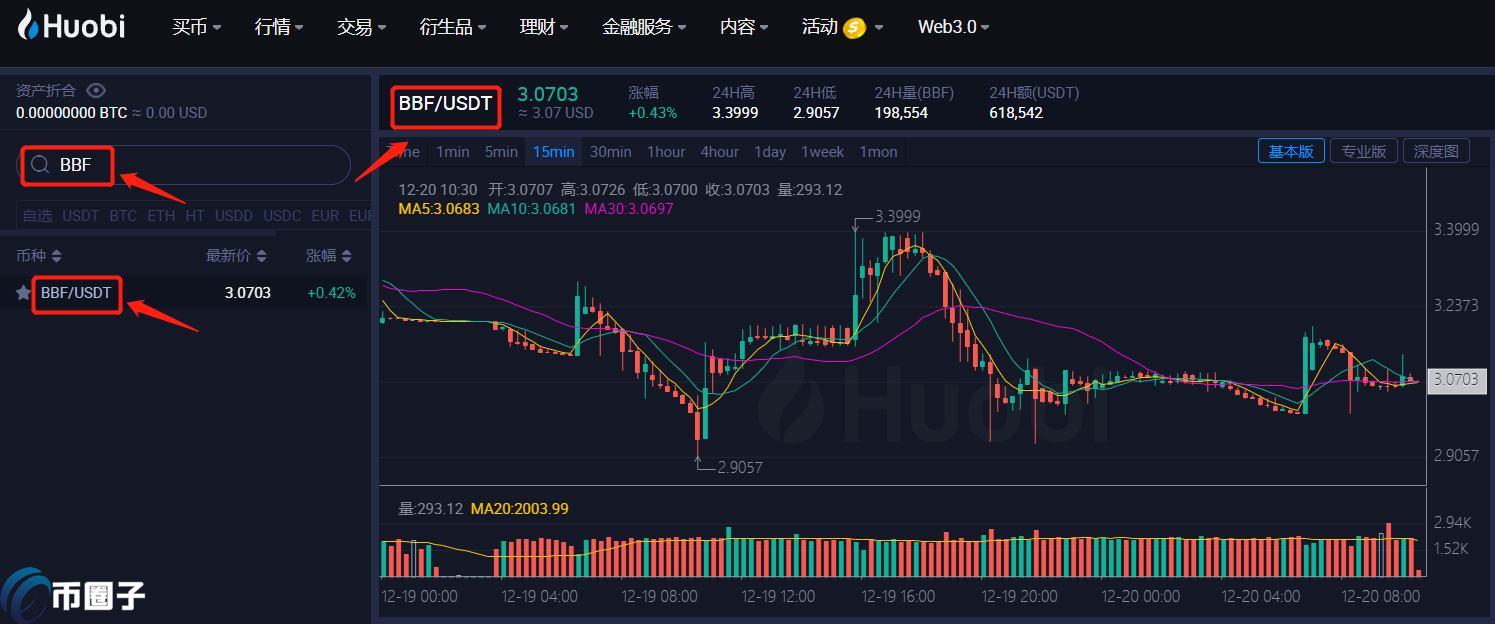This screenshot has height=624, width=1495.
Task: Select the USDC market tab
Action: coord(282,215)
